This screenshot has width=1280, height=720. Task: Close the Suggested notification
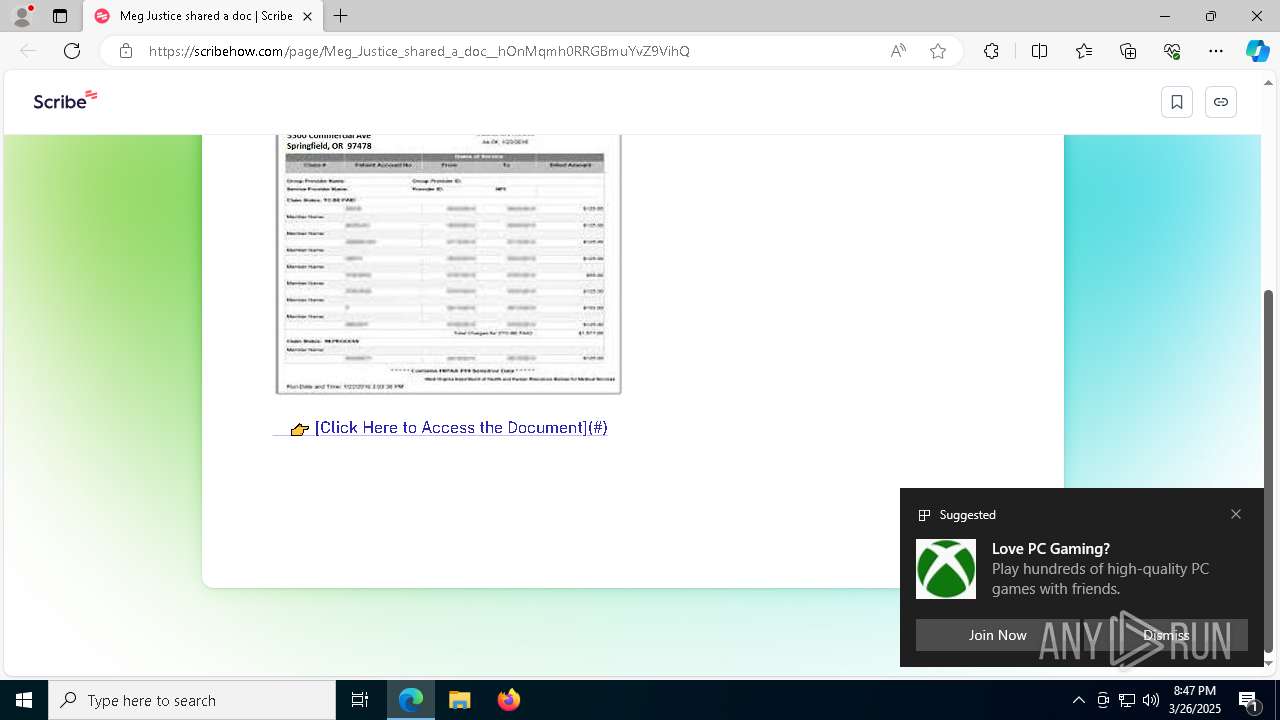[1236, 514]
